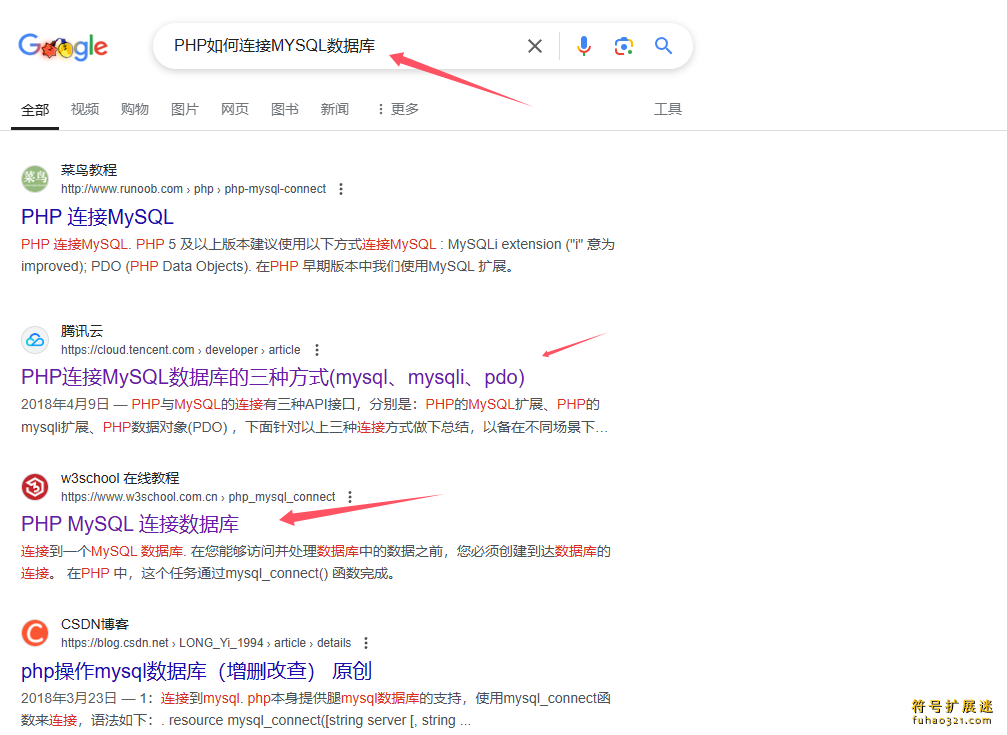The image size is (1007, 735).
Task: Switch to the 视频 tab
Action: (85, 109)
